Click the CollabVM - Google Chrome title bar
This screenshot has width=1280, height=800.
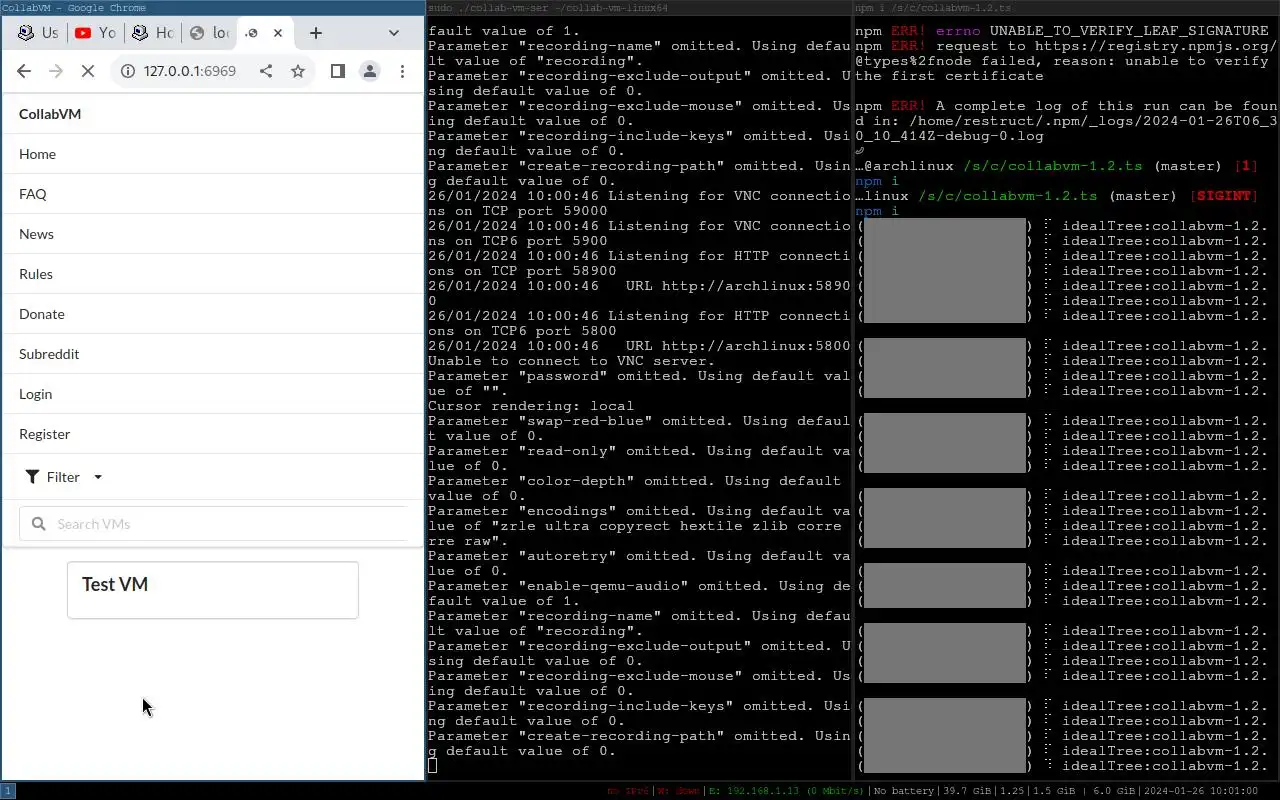(213, 8)
